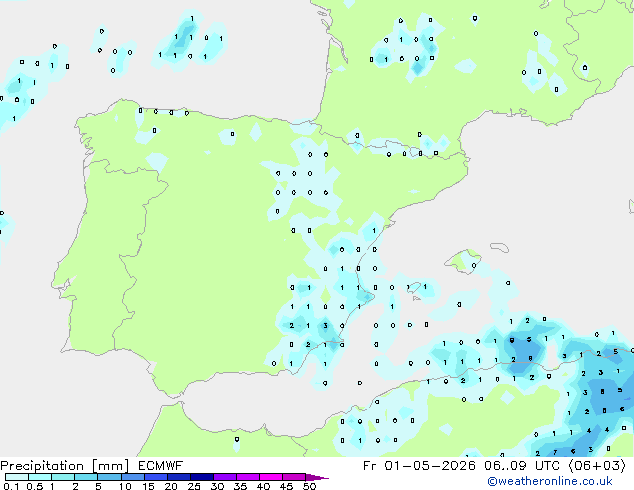Viewport: 634px width, 490px height.
Task: Click the legend label '25'
Action: click(194, 486)
